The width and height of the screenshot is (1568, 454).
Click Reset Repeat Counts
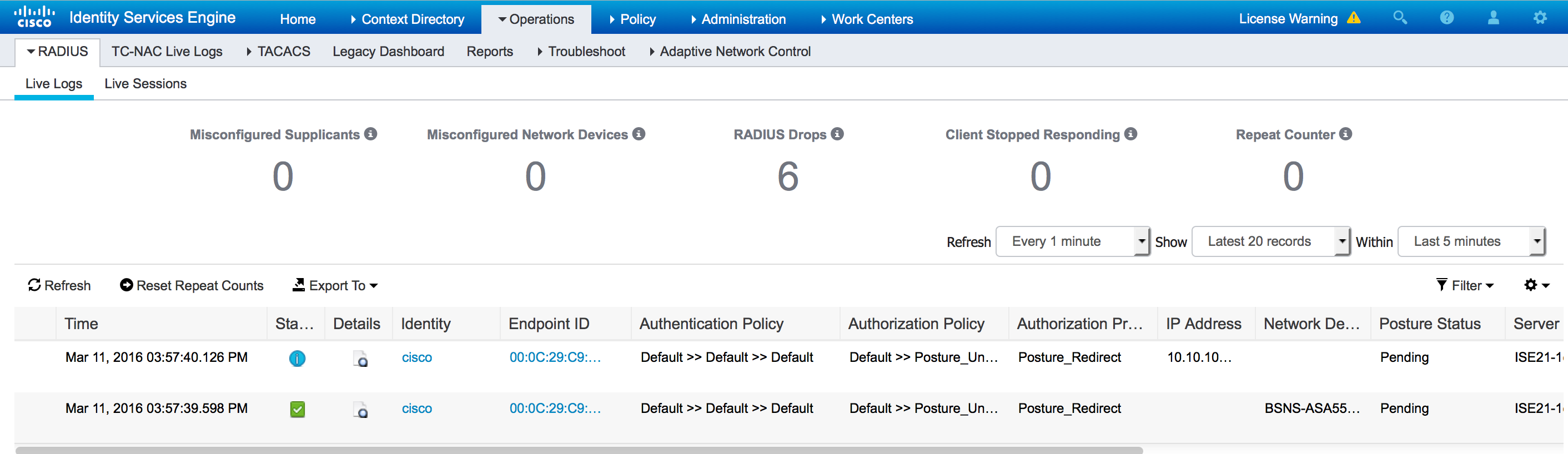coord(191,285)
